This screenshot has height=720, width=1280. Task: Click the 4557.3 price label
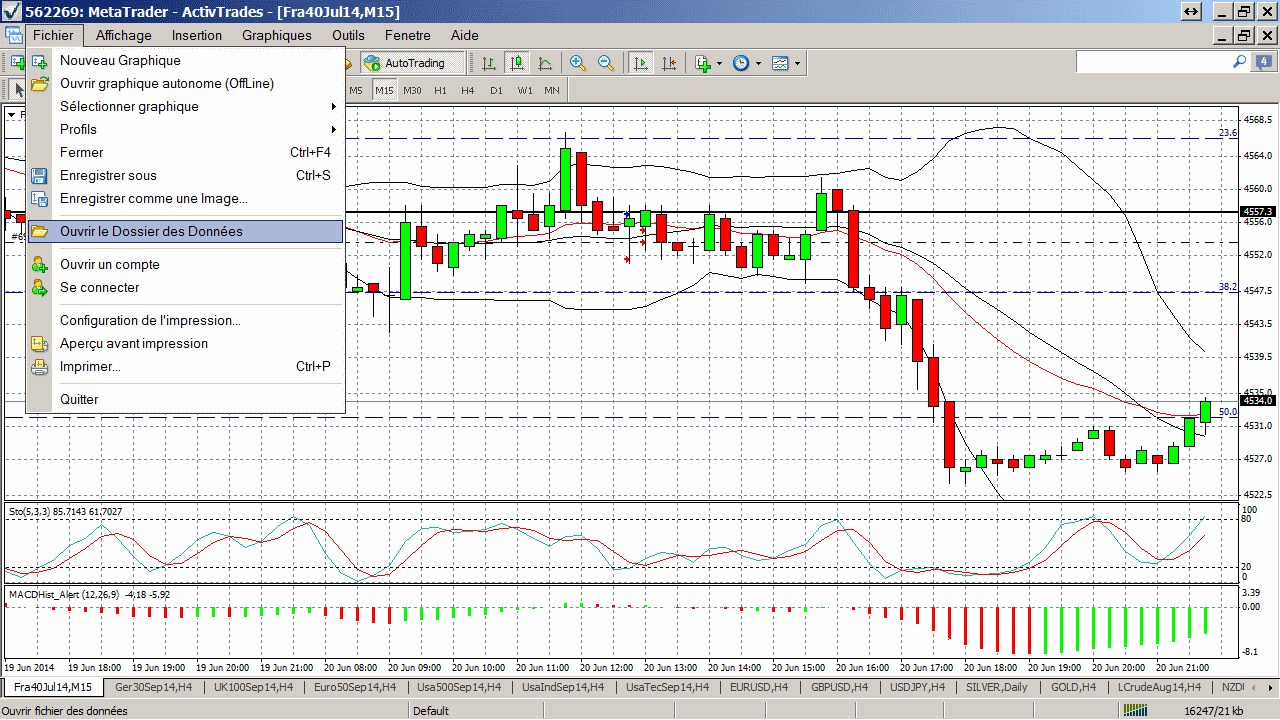pos(1257,212)
